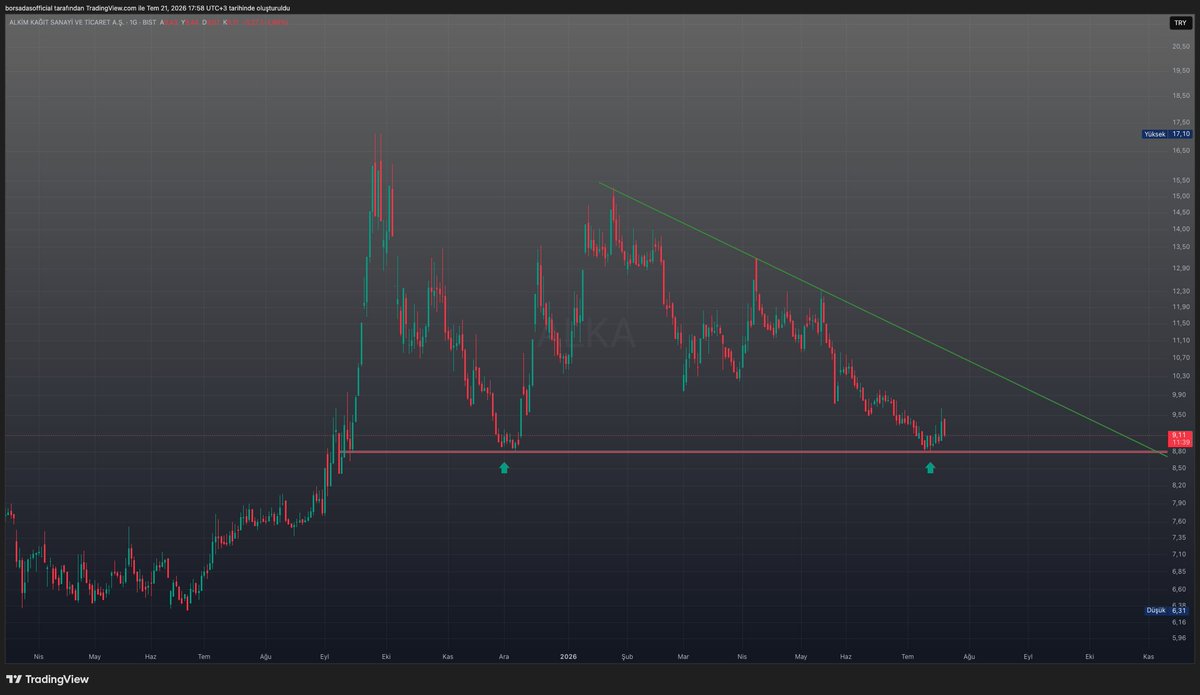Click the 12,90 price scale value
1200x695 pixels.
(x=1180, y=268)
